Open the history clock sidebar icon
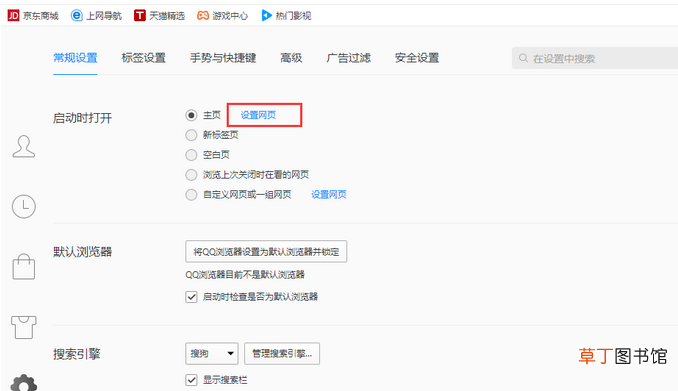678x391 pixels. pos(24,206)
